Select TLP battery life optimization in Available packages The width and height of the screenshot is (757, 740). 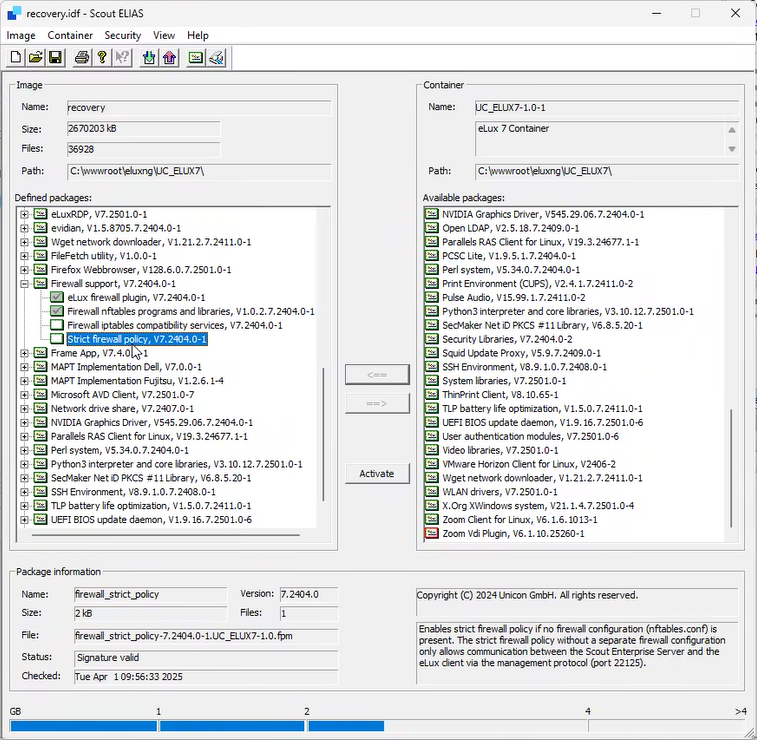coord(542,408)
